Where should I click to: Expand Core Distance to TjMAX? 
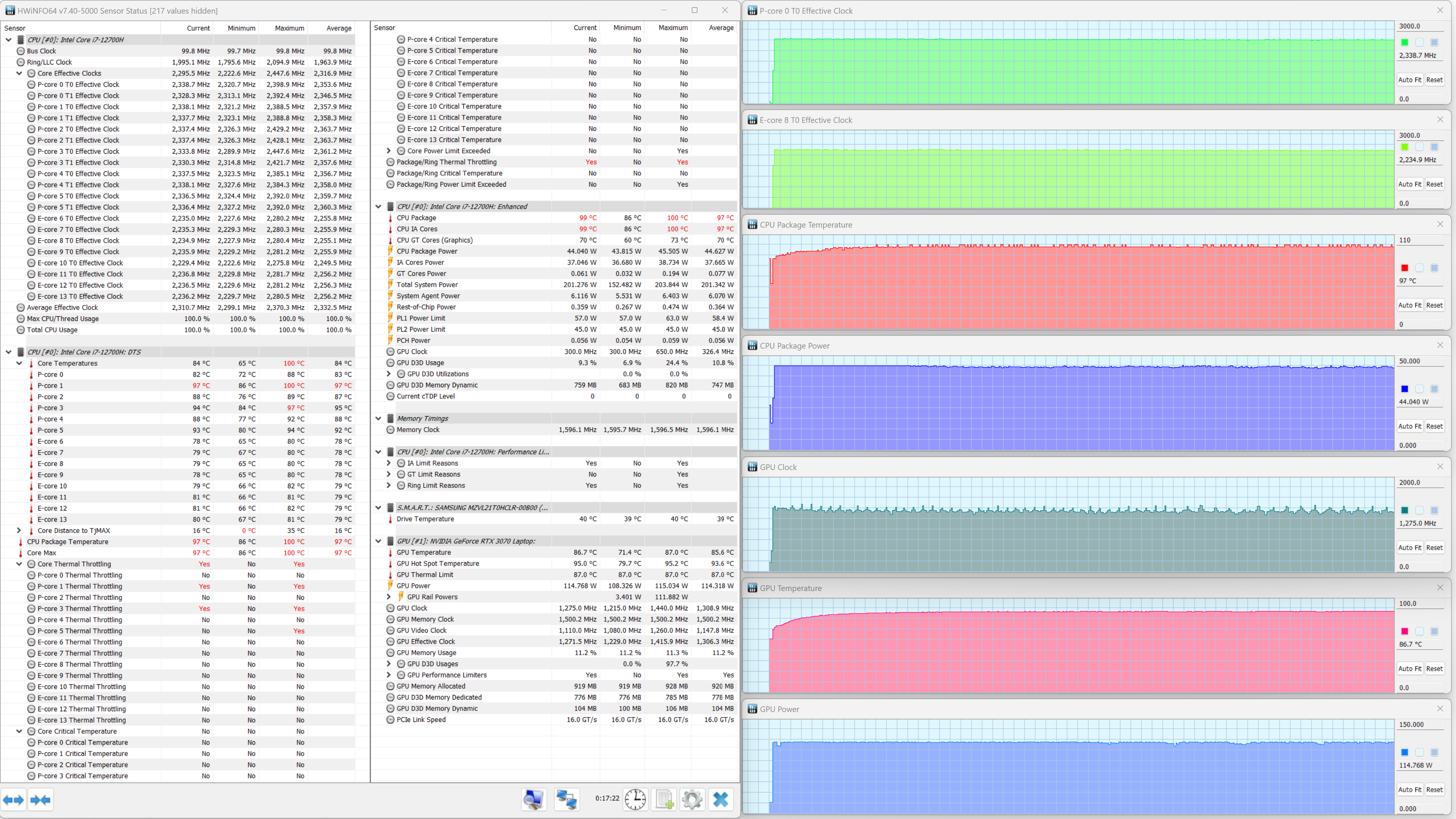click(19, 530)
